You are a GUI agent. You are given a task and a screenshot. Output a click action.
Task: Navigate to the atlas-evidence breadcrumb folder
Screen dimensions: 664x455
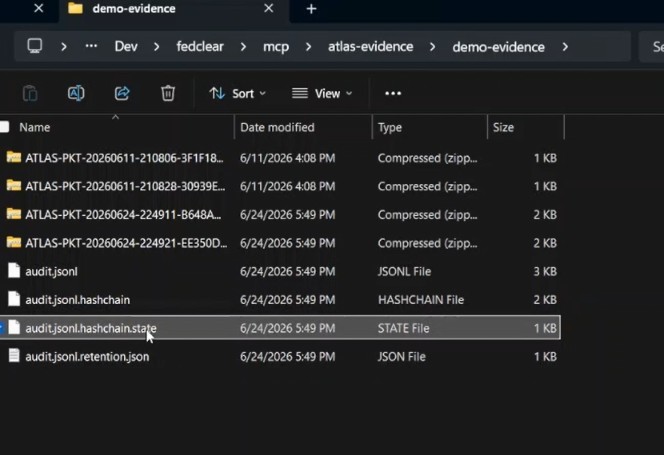371,47
